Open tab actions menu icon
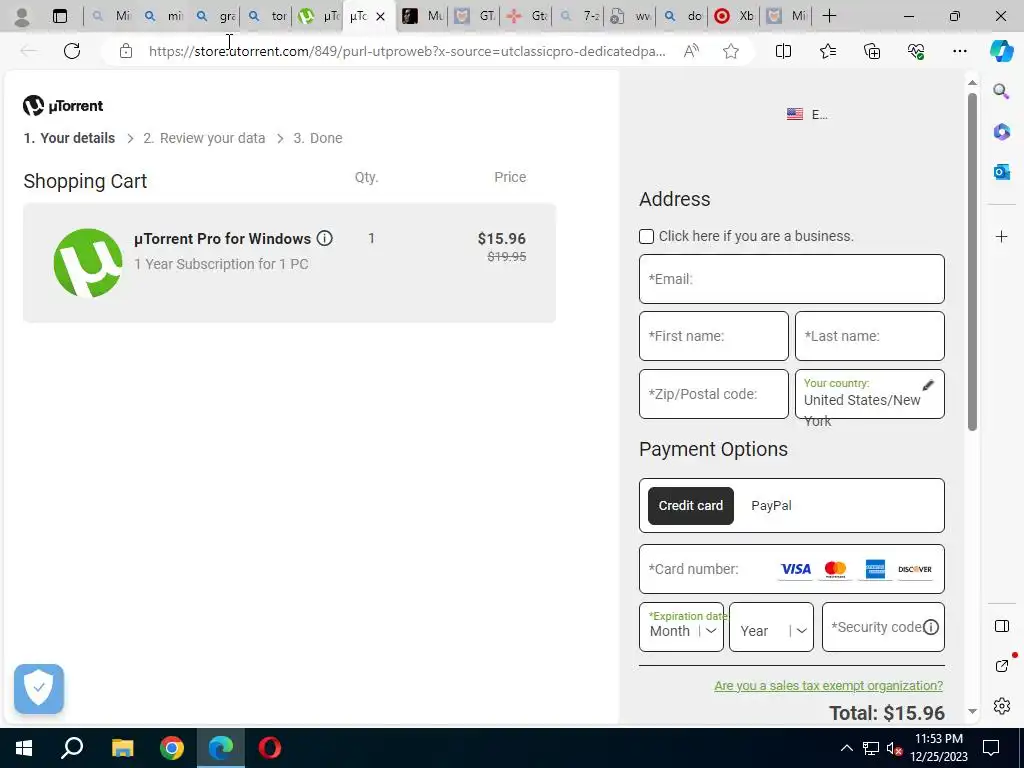 [x=60, y=16]
